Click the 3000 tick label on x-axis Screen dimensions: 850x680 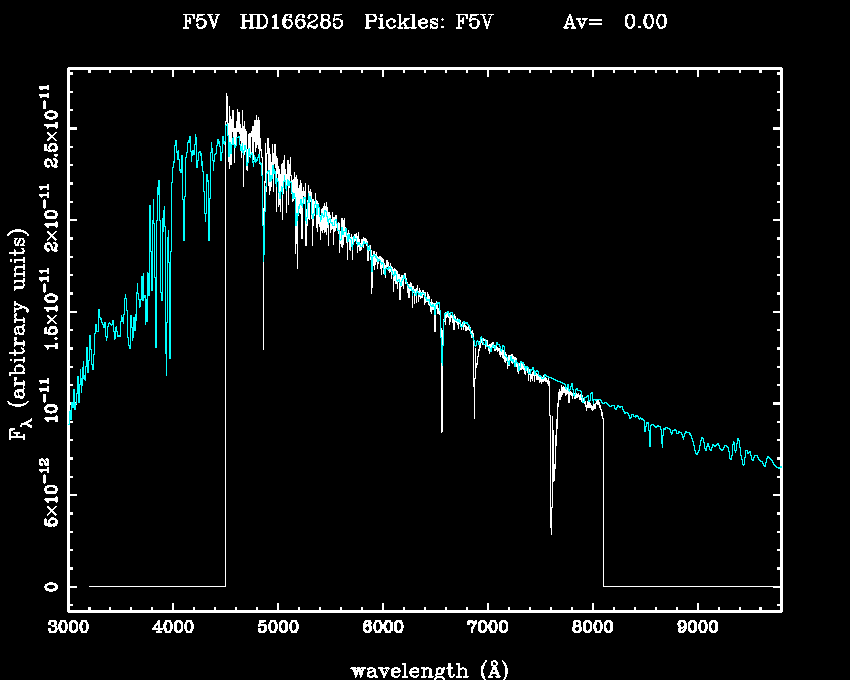tap(68, 629)
